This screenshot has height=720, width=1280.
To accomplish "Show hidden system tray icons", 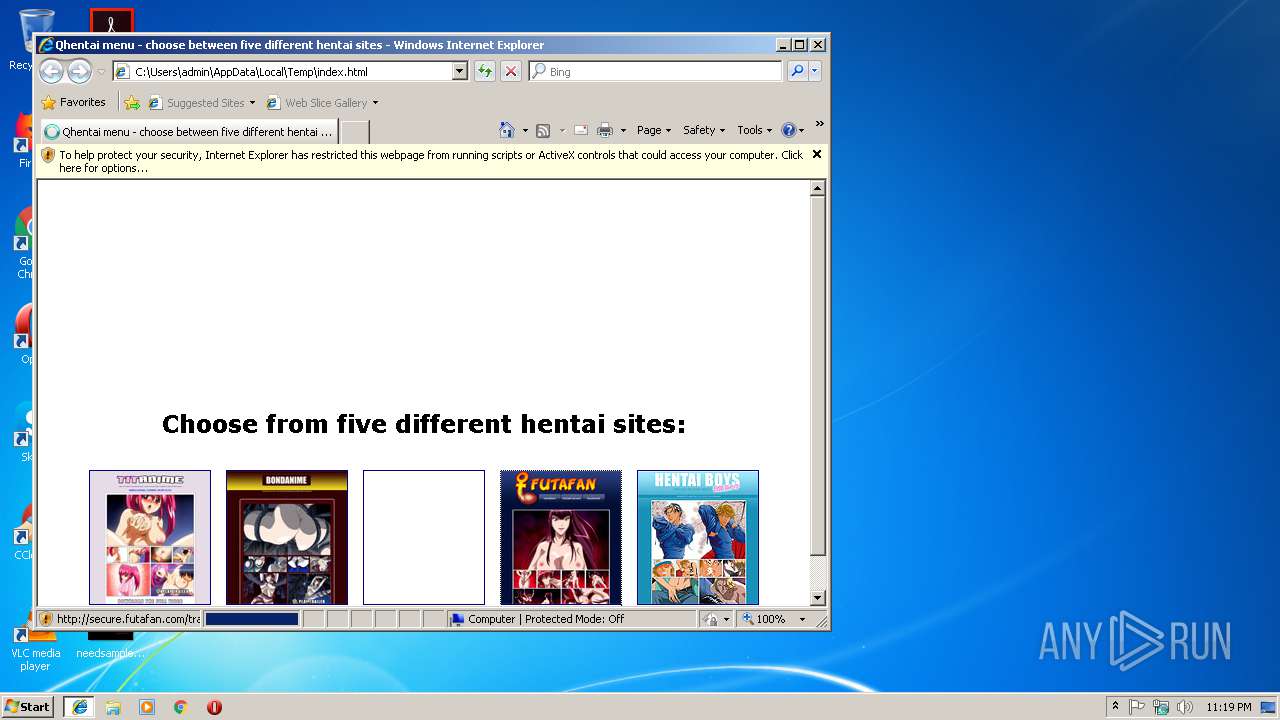I will click(x=1115, y=706).
